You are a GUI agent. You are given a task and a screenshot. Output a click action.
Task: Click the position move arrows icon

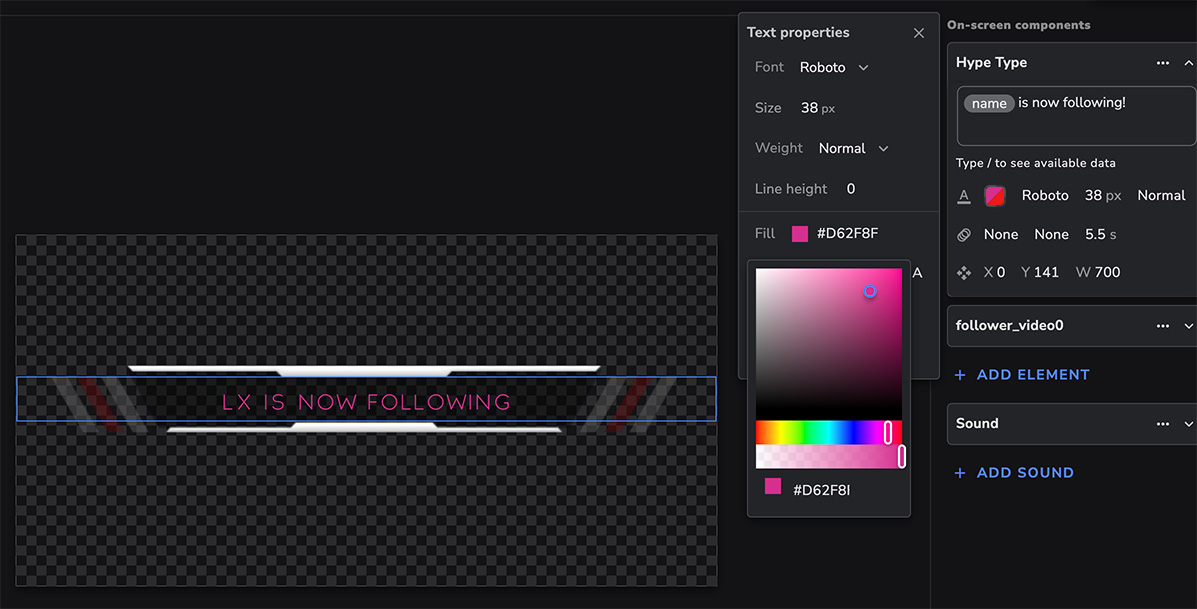point(963,272)
